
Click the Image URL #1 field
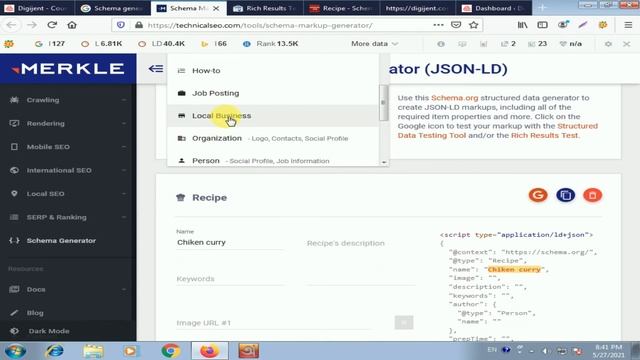coord(273,323)
